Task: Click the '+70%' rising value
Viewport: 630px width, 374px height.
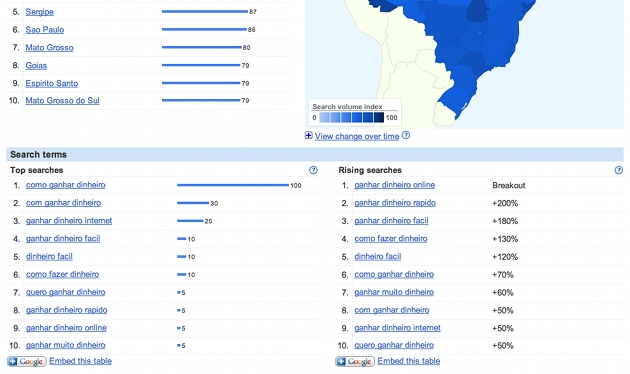Action: click(503, 275)
